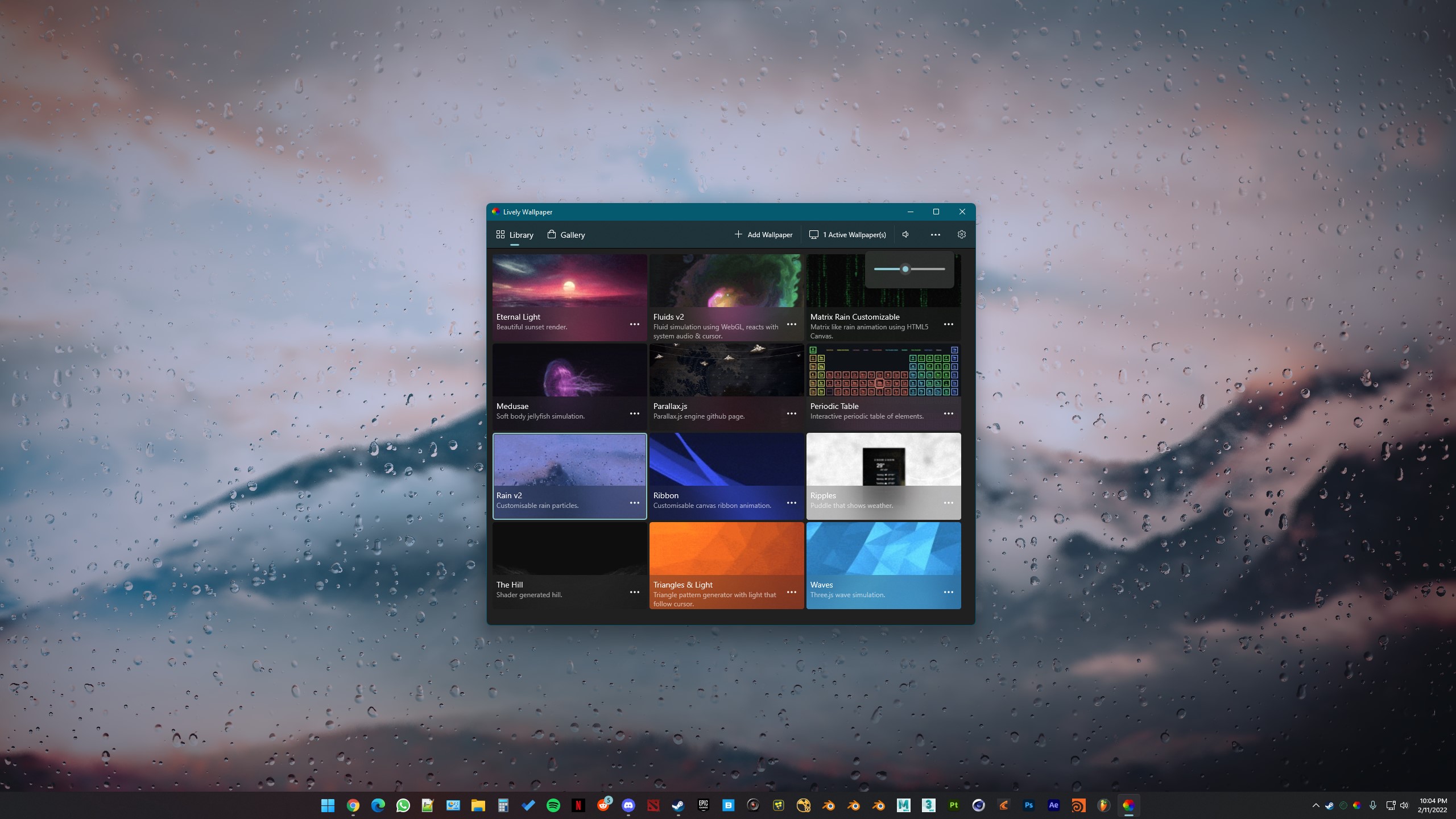Open Discord from taskbar
The image size is (1456, 819).
click(628, 805)
